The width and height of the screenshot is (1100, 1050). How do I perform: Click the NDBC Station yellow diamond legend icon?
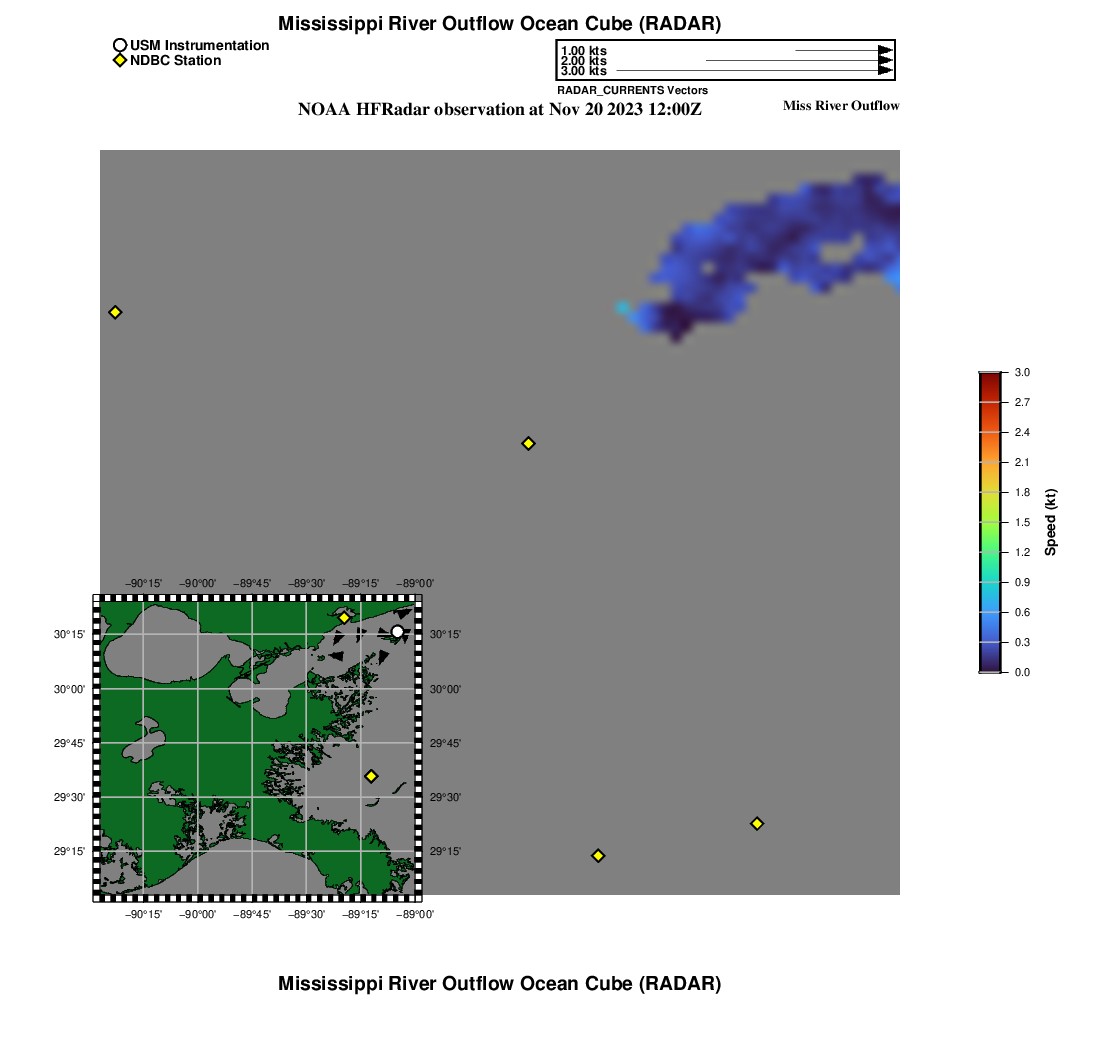pyautogui.click(x=120, y=61)
